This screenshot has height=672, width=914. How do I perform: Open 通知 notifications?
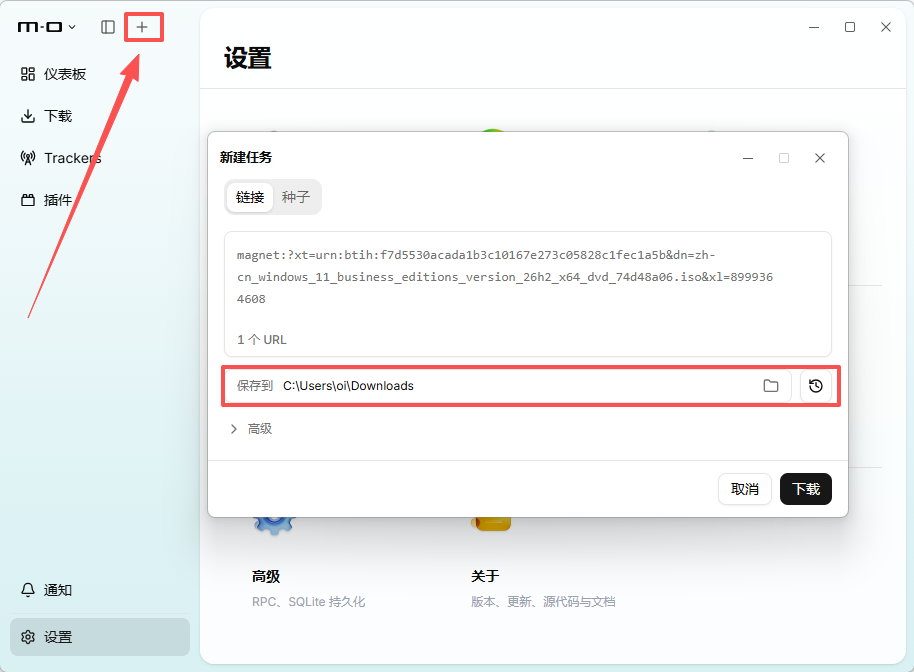[x=100, y=590]
